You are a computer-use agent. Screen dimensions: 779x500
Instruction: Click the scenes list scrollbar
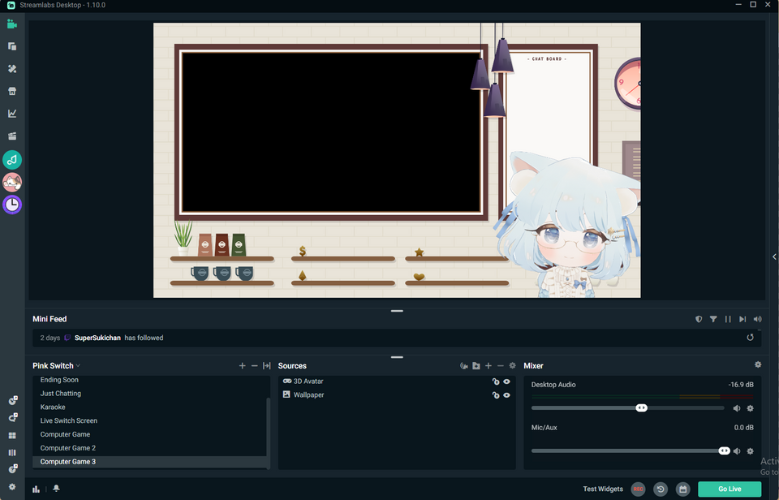coord(268,433)
